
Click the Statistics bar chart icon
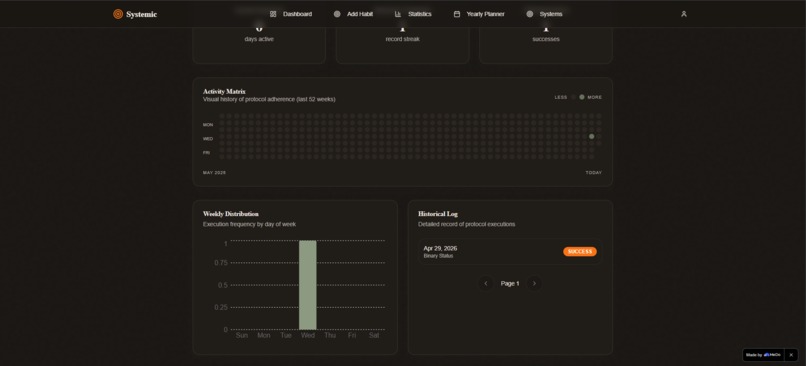[x=398, y=14]
